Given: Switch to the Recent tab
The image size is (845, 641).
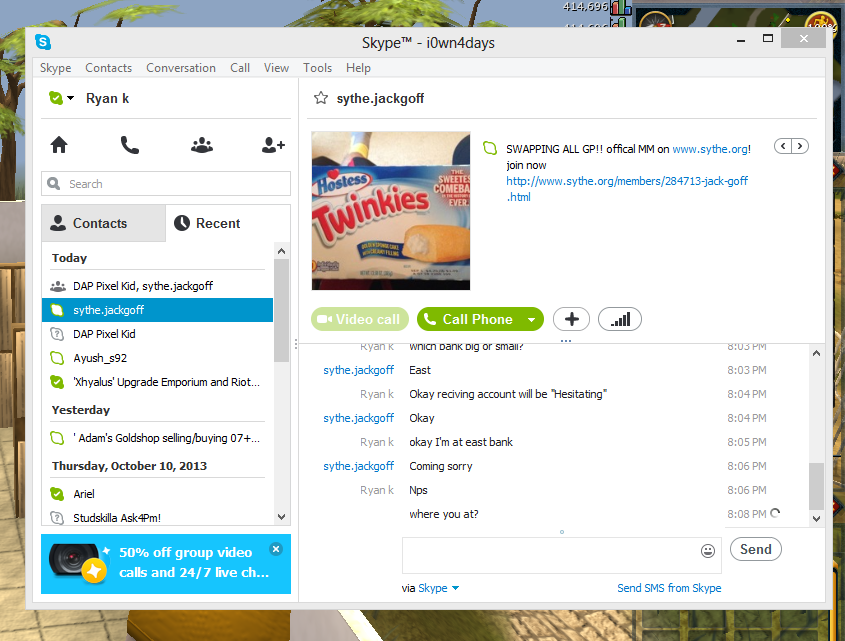Looking at the screenshot, I should [x=228, y=223].
